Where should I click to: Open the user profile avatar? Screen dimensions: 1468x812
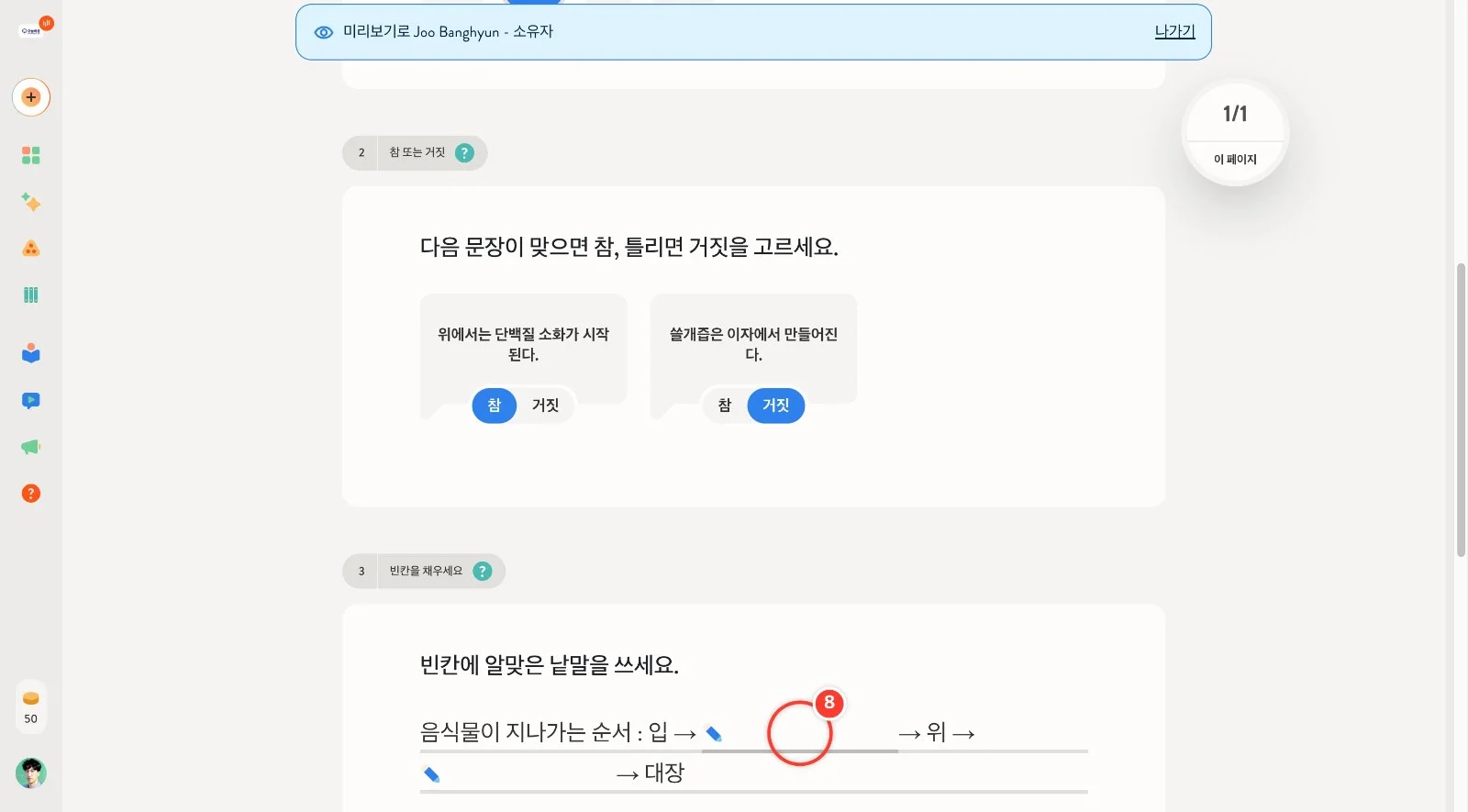coord(31,773)
